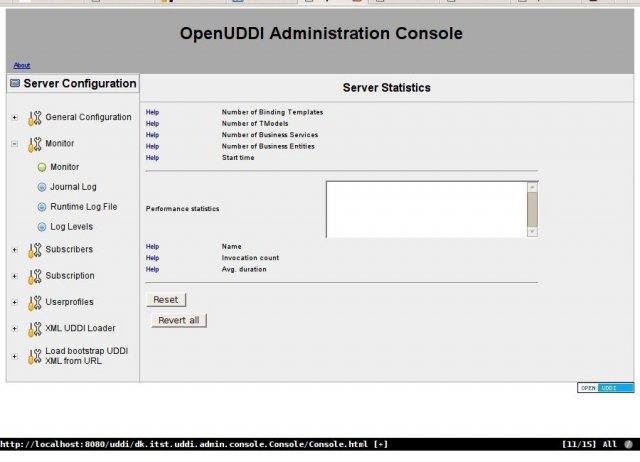The image size is (640, 462).
Task: Open the About link in the header
Action: click(22, 65)
